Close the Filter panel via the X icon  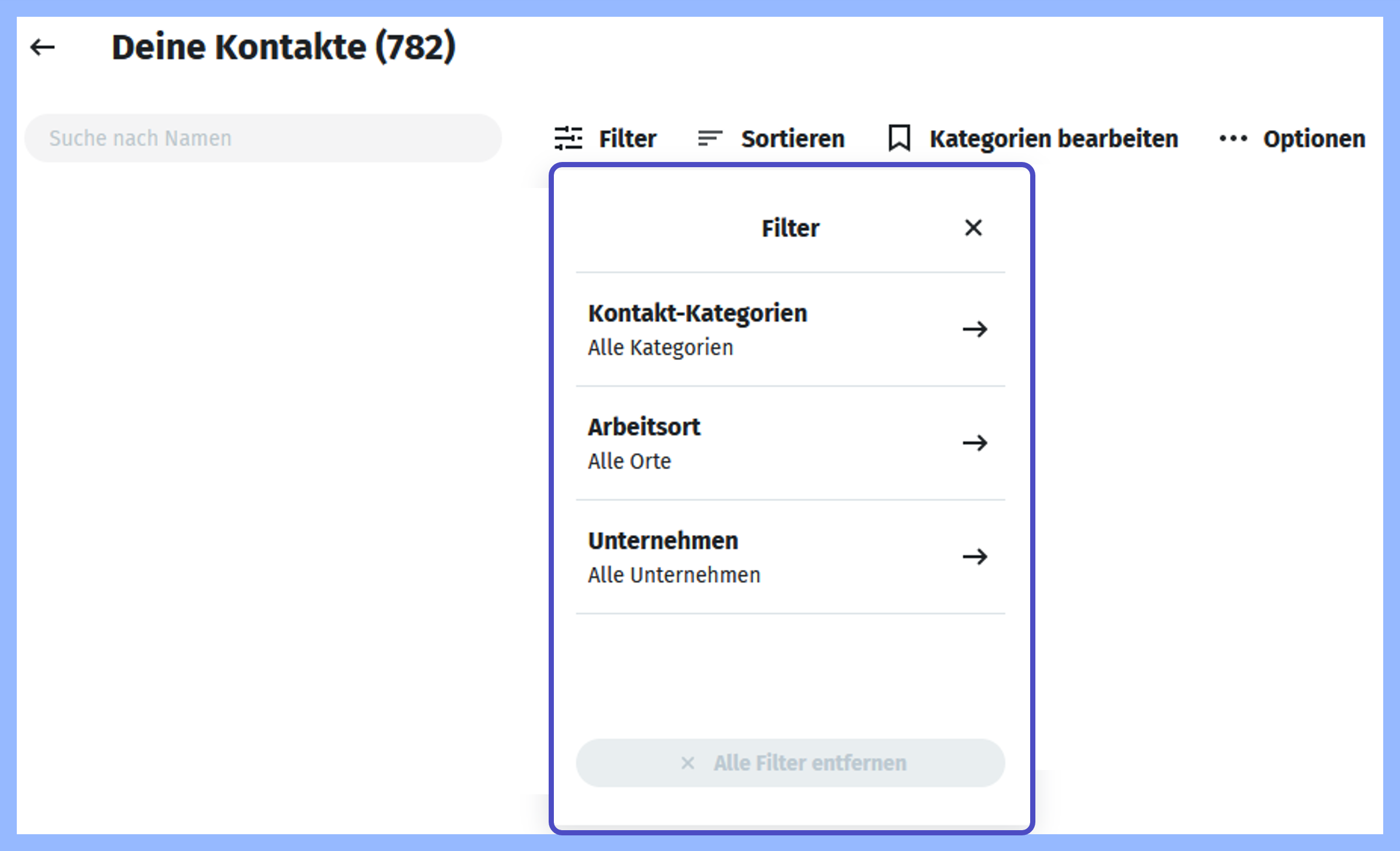[974, 228]
